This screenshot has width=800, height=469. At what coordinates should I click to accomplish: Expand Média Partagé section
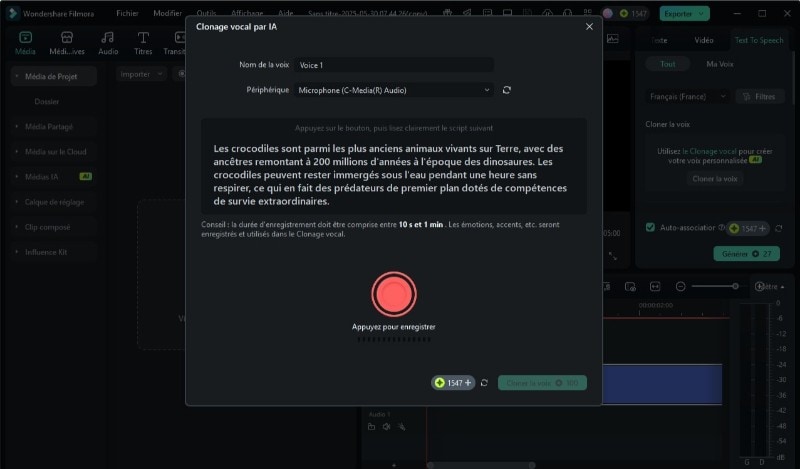[x=54, y=126]
